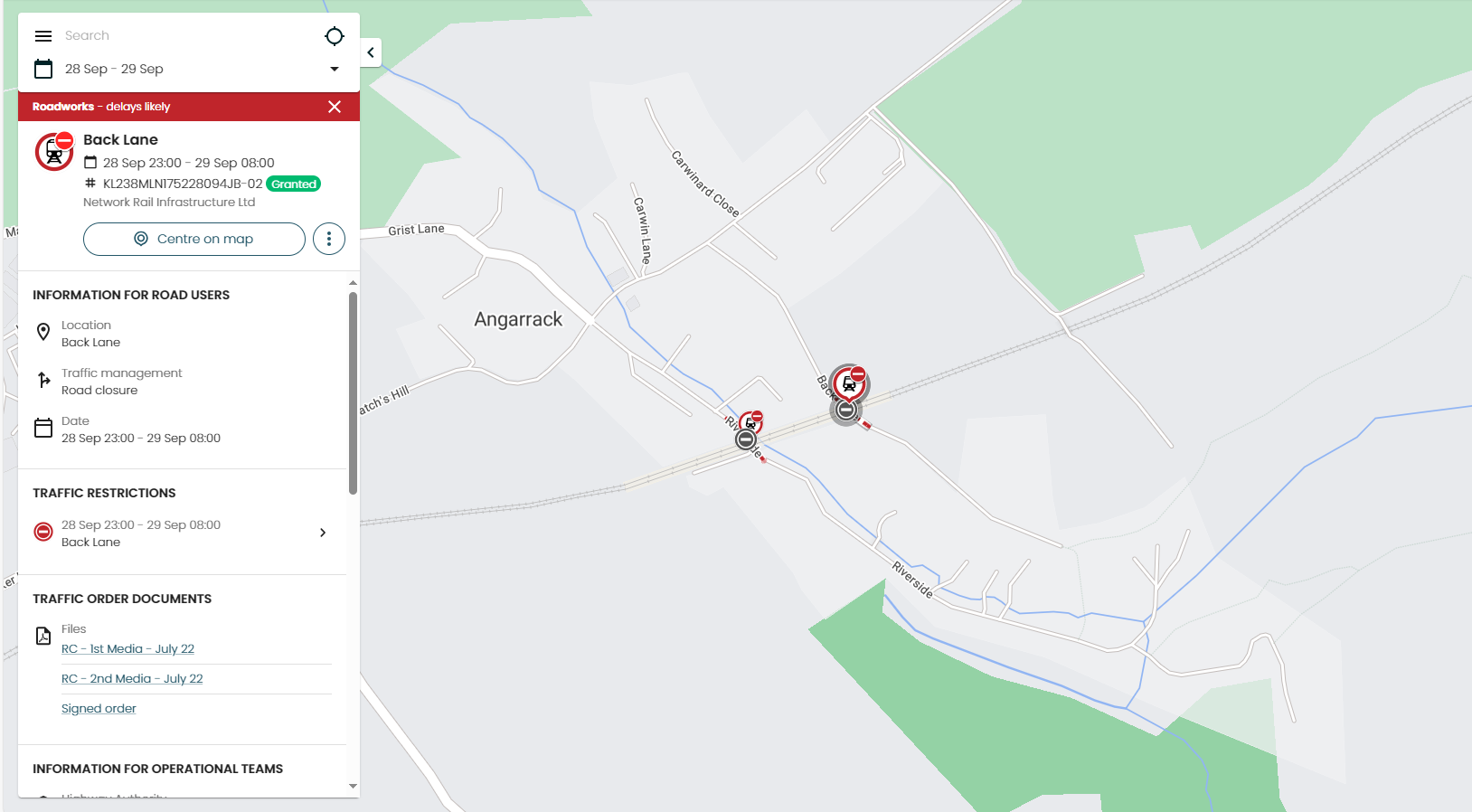Image resolution: width=1472 pixels, height=812 pixels.
Task: Collapse the side panel with chevron
Action: (371, 52)
